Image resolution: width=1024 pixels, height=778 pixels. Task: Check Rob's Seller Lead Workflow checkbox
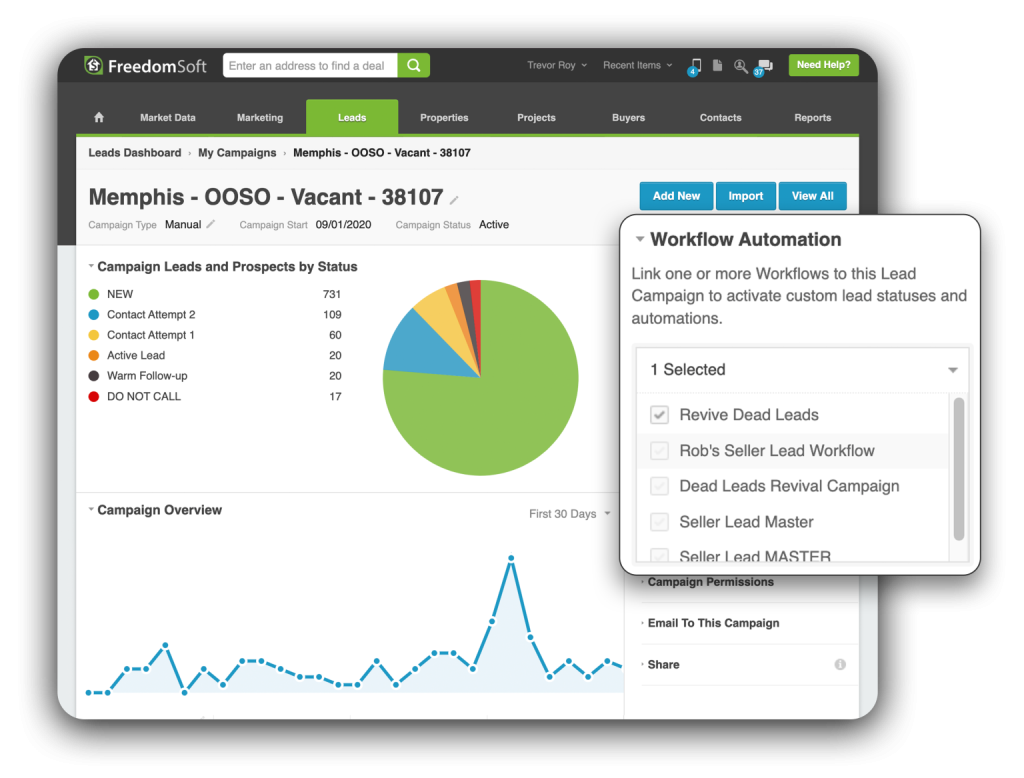[660, 451]
